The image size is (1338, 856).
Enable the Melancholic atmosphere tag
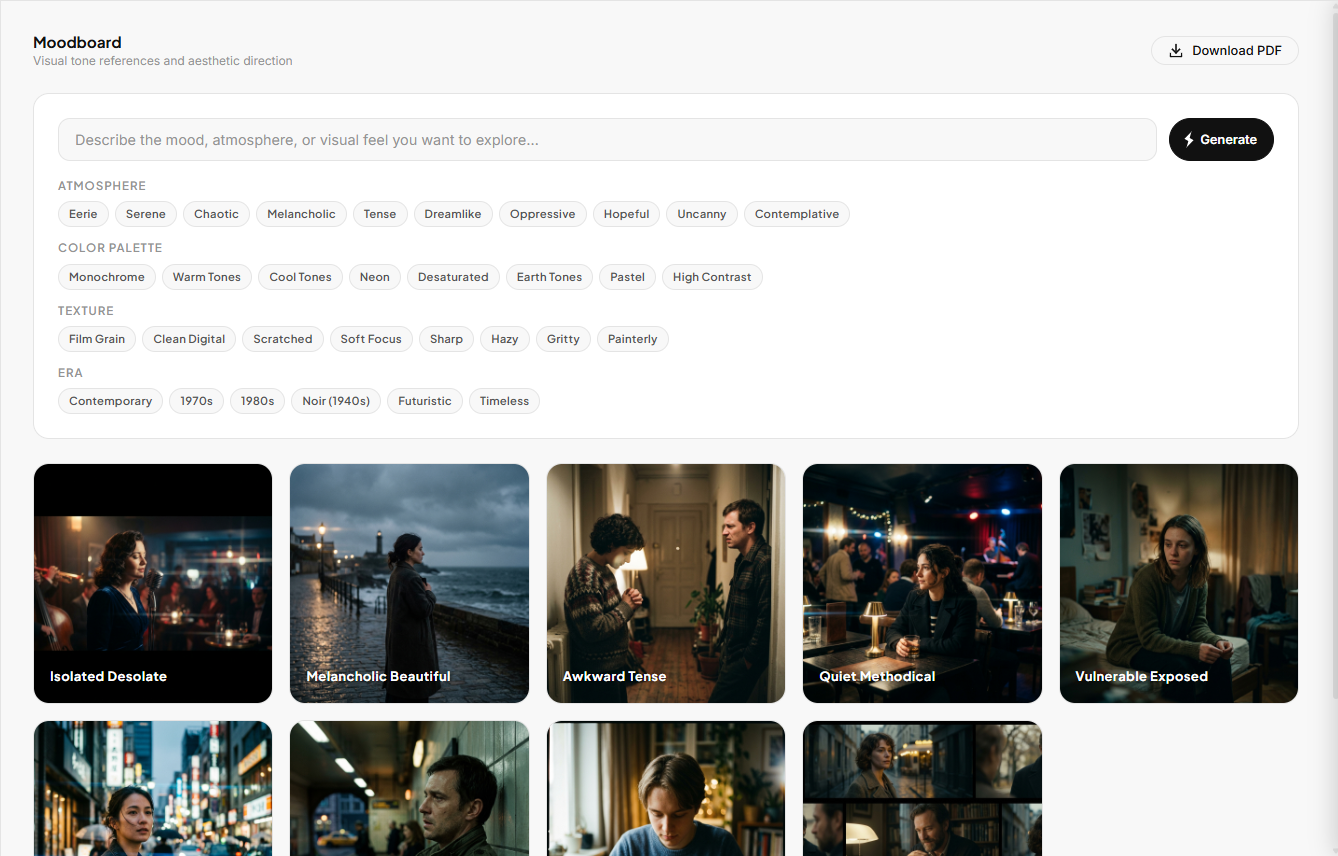tap(301, 214)
